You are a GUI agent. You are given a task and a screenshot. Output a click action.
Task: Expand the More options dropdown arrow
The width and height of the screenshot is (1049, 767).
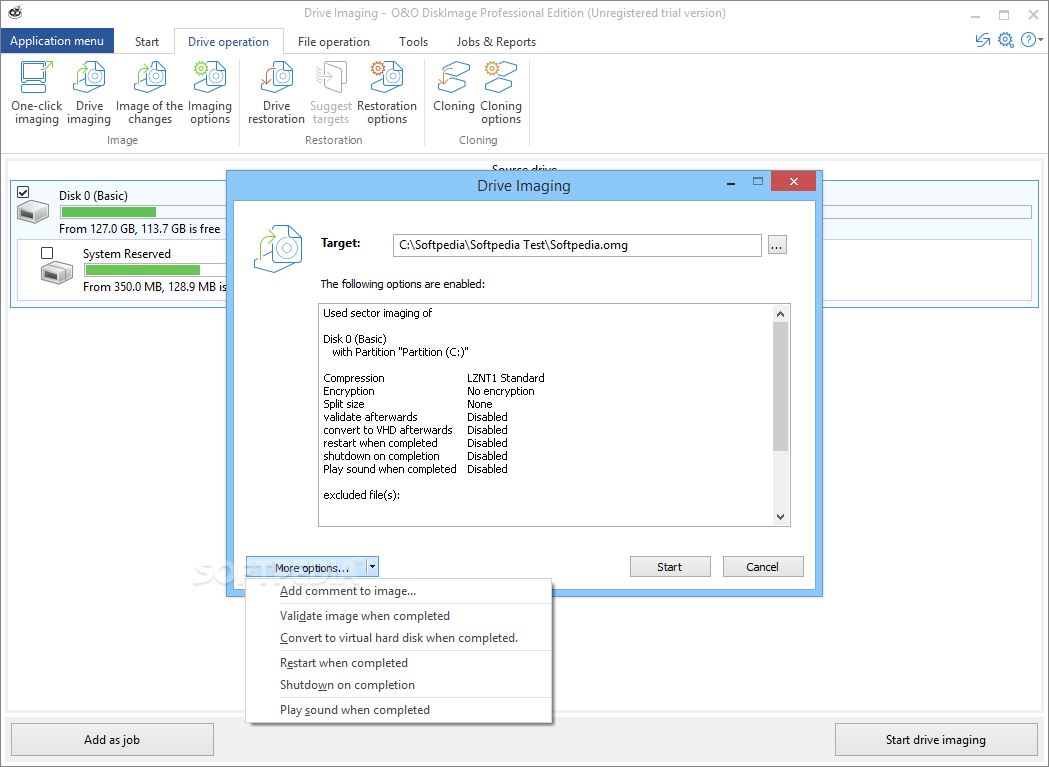click(373, 567)
